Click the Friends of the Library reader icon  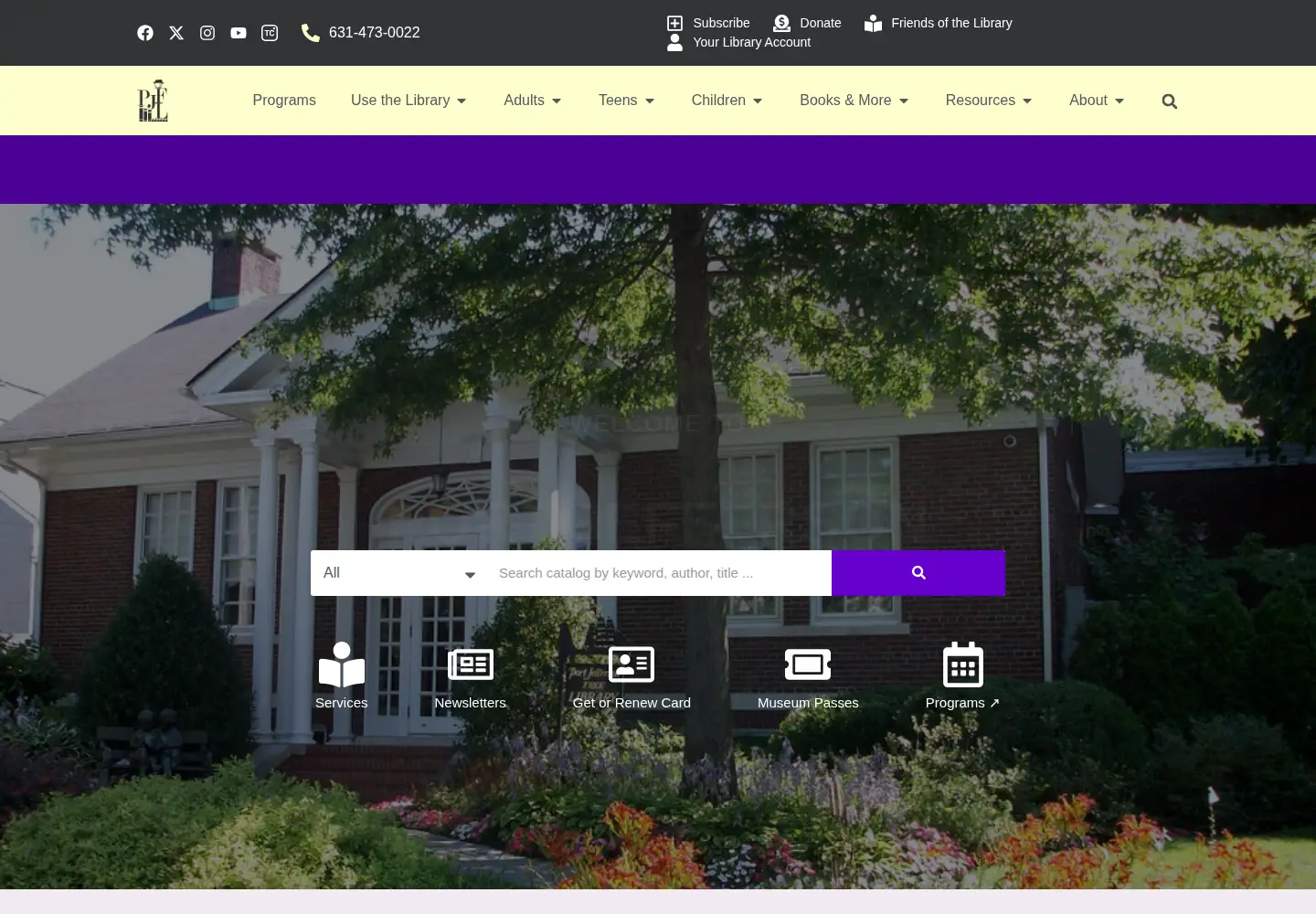pos(874,23)
